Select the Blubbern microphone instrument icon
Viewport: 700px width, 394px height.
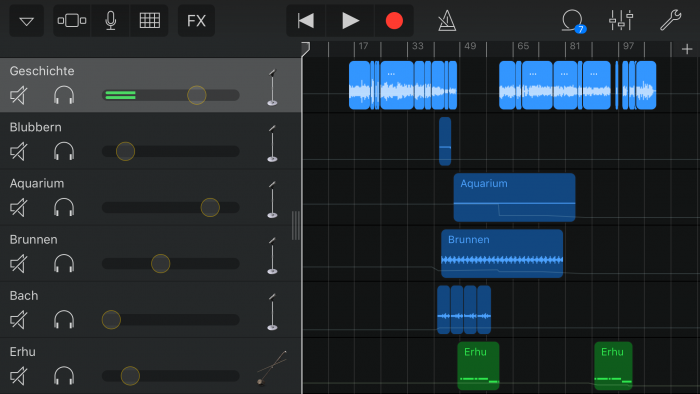pos(272,144)
